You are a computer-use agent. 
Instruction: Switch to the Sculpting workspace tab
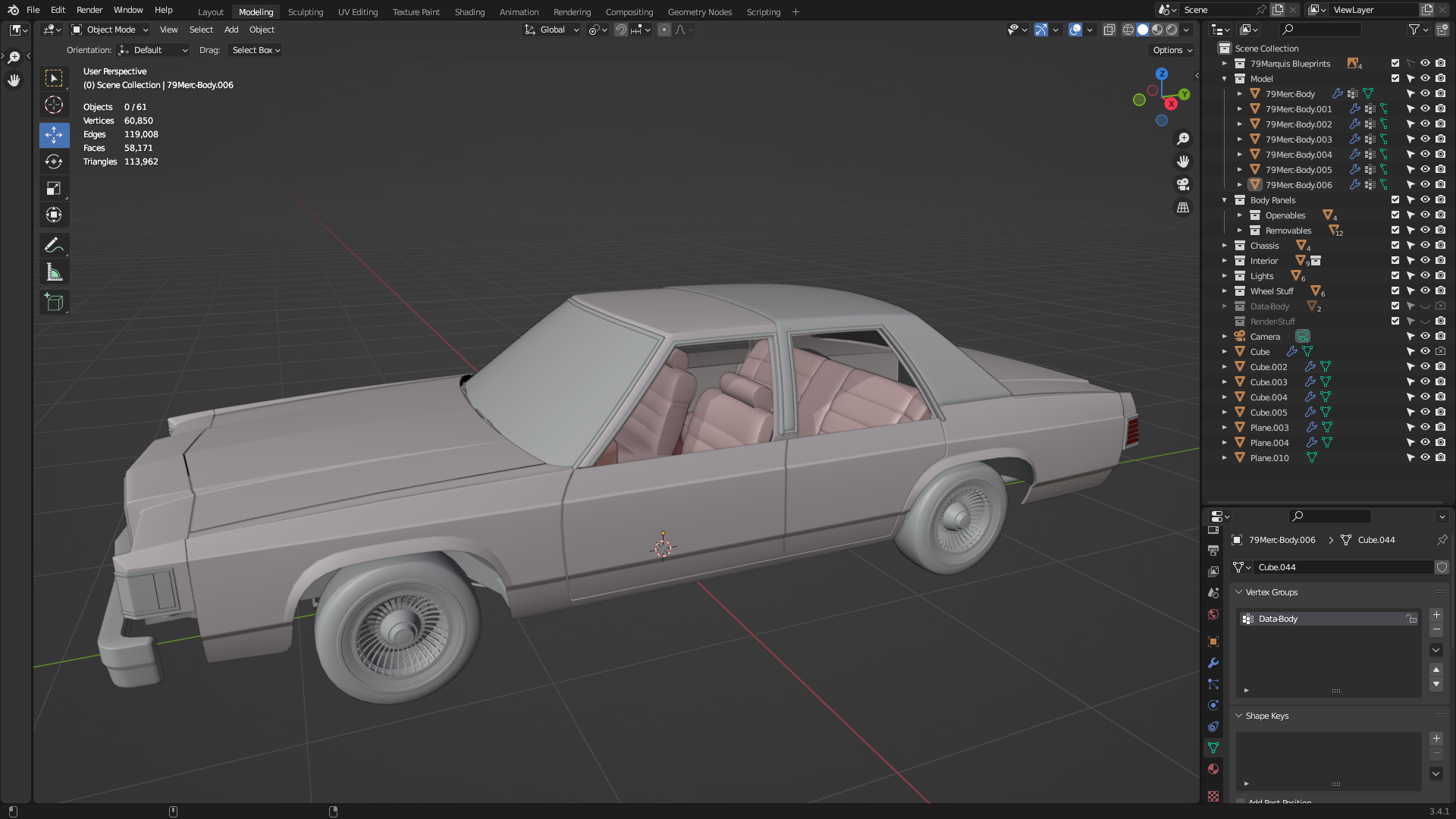[305, 12]
